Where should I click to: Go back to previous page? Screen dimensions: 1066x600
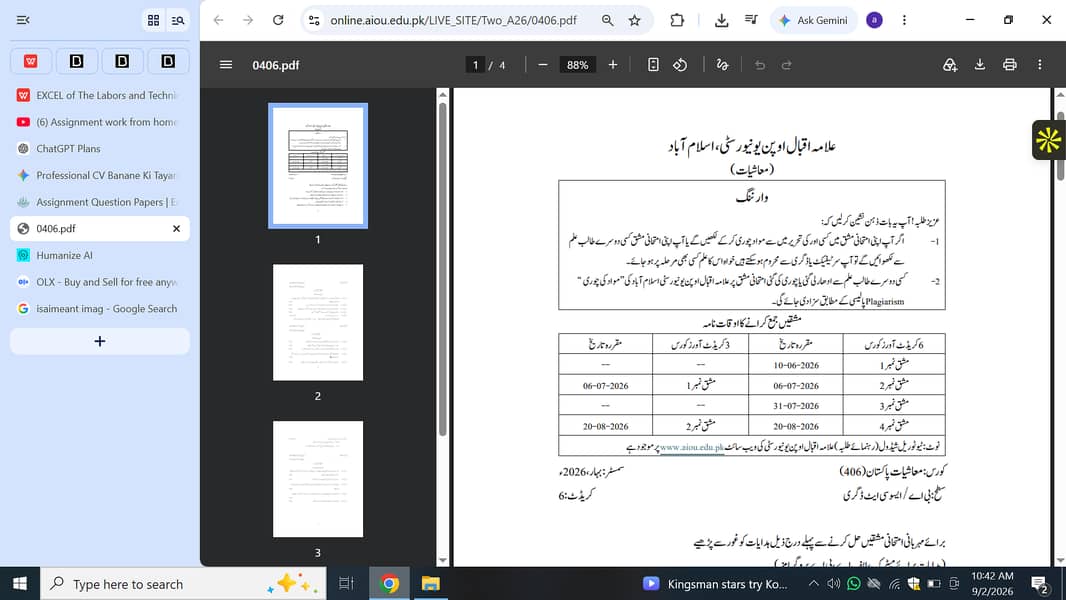218,20
